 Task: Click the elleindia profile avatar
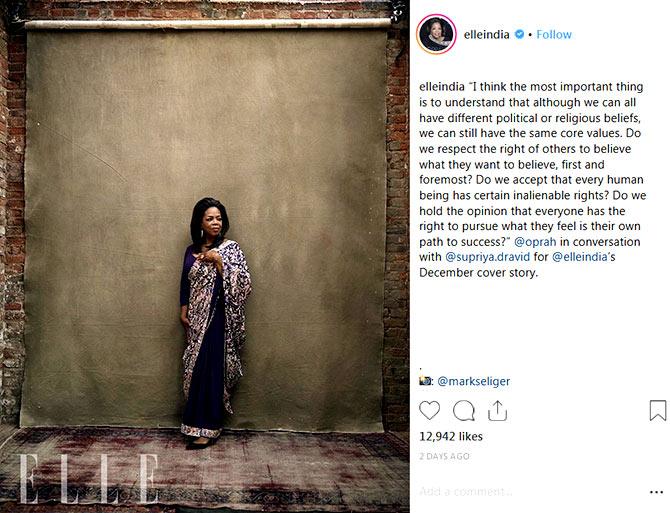coord(436,34)
